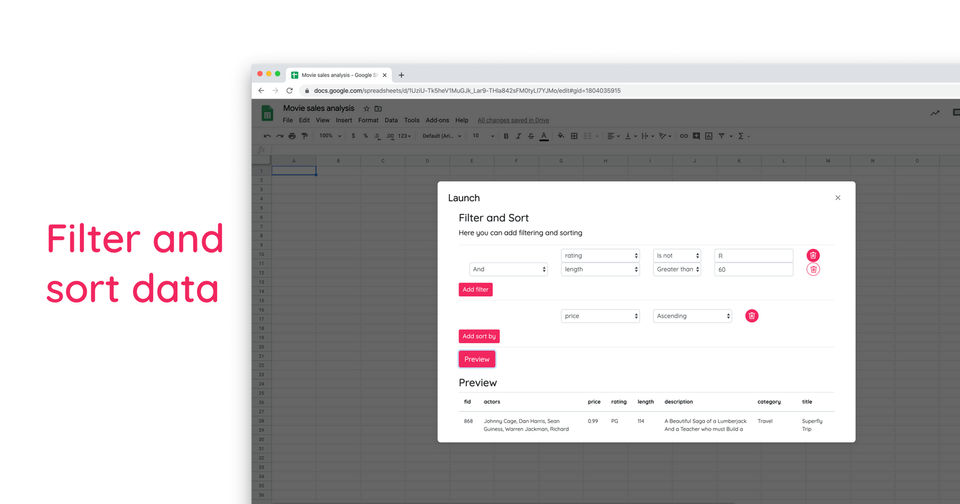Open the 'price' sort field dropdown
The image size is (960, 504).
600,316
